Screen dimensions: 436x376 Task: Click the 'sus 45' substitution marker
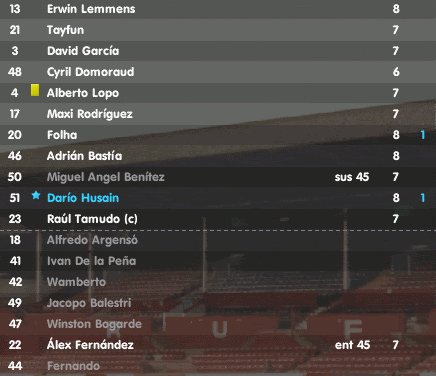coord(352,177)
